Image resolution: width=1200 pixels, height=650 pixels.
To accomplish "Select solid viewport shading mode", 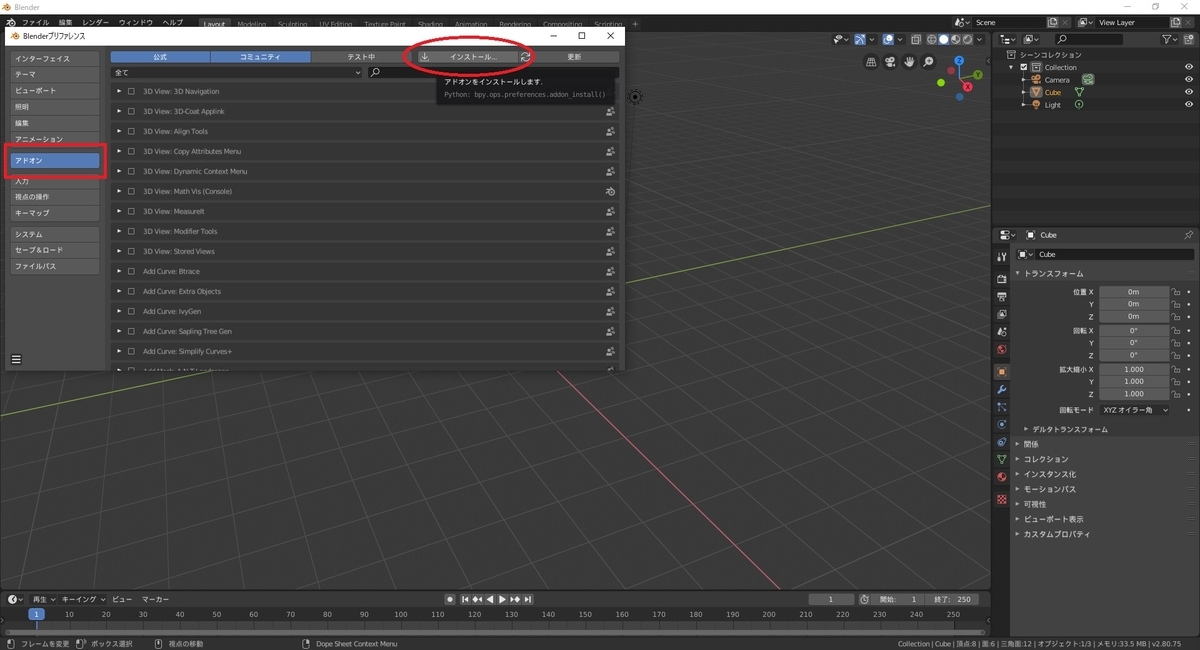I will click(x=943, y=39).
